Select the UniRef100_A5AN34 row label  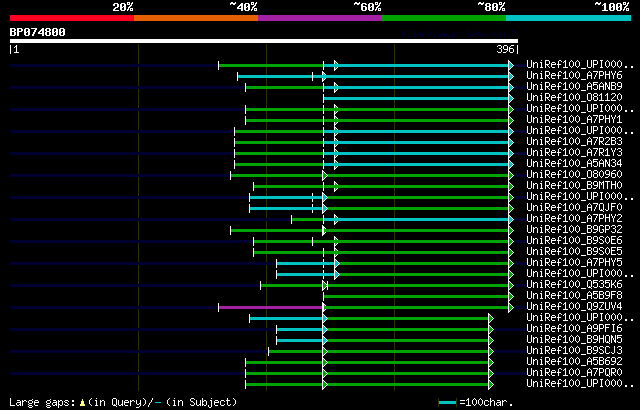tap(574, 164)
